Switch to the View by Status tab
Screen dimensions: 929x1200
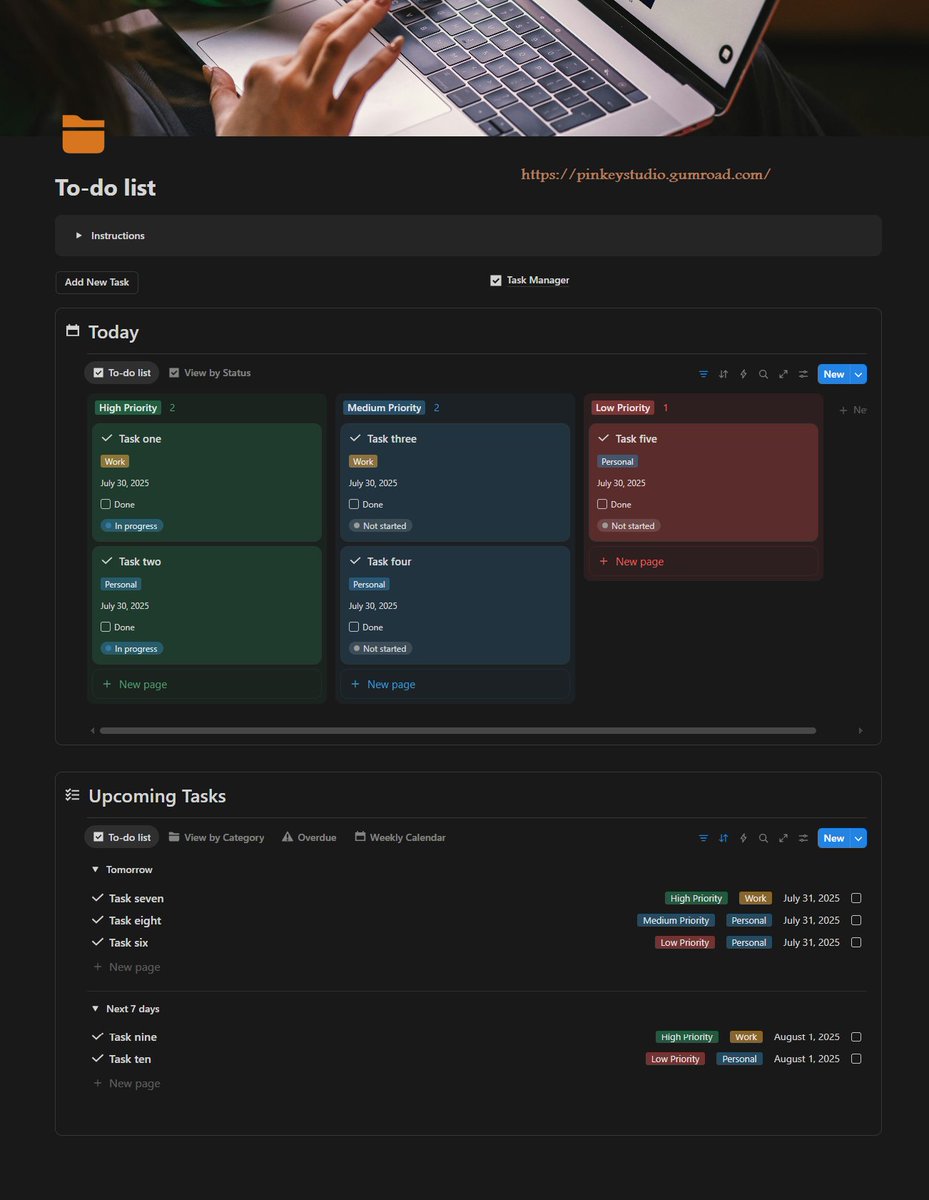pyautogui.click(x=209, y=373)
